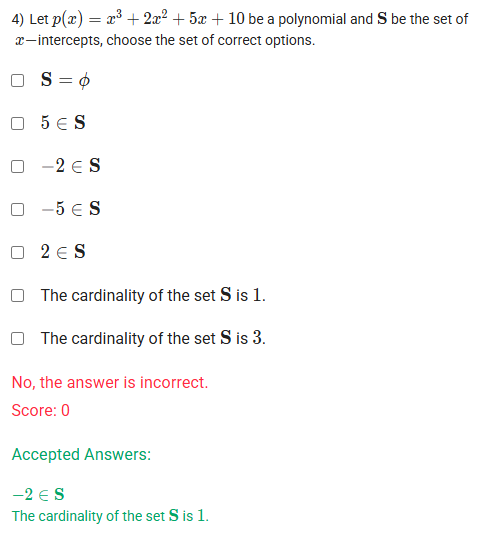Click the green cardinality is 1 accepted answer
Image resolution: width=481 pixels, height=547 pixels.
[x=110, y=516]
